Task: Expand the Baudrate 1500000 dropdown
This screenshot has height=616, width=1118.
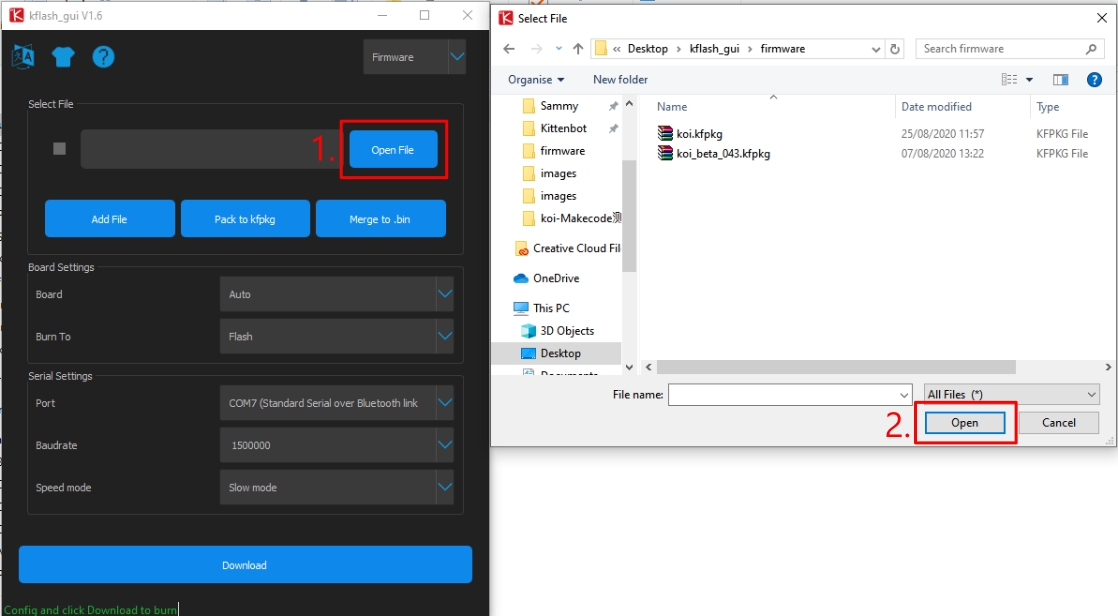Action: coord(444,445)
